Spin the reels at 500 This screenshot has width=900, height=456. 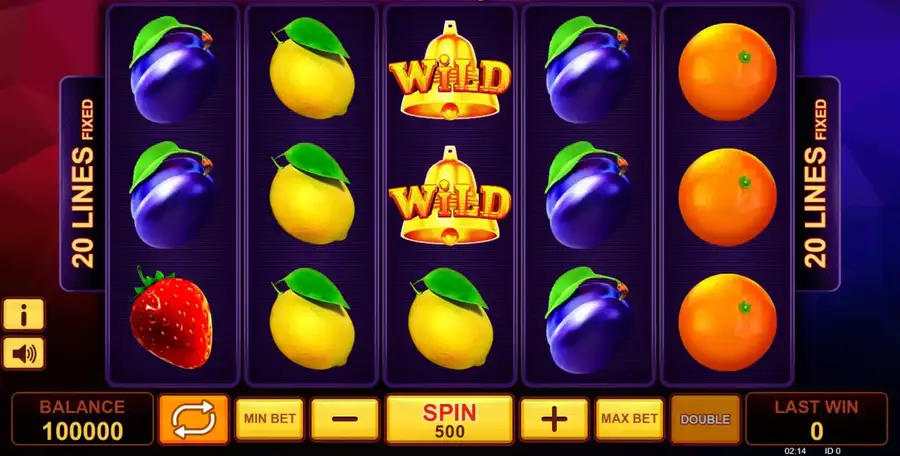pyautogui.click(x=449, y=419)
